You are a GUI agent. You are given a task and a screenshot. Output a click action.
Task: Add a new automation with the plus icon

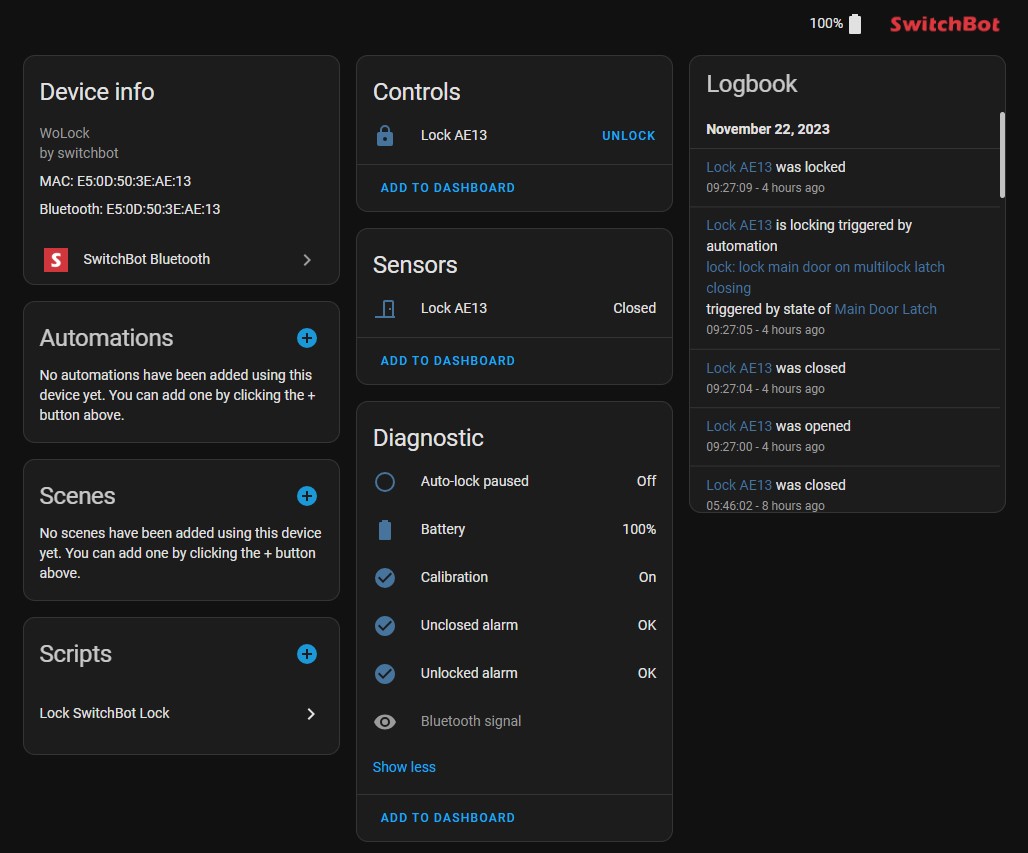coord(307,338)
